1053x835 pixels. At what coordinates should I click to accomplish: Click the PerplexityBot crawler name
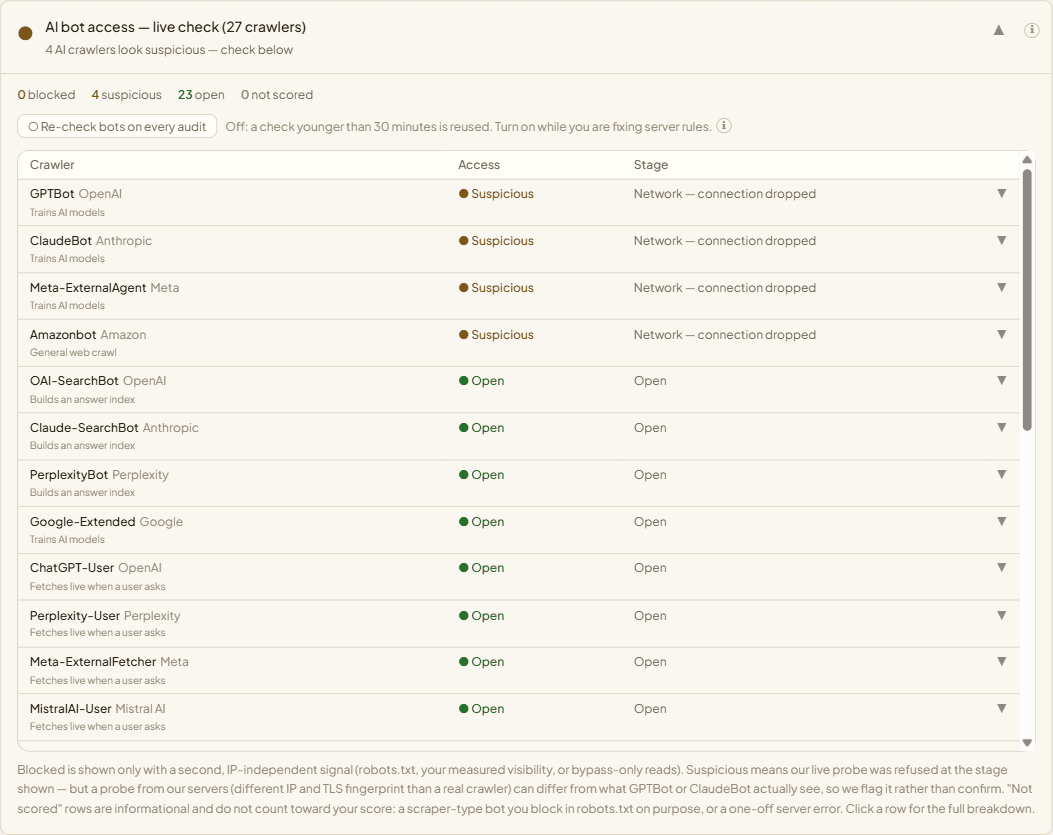coord(68,474)
